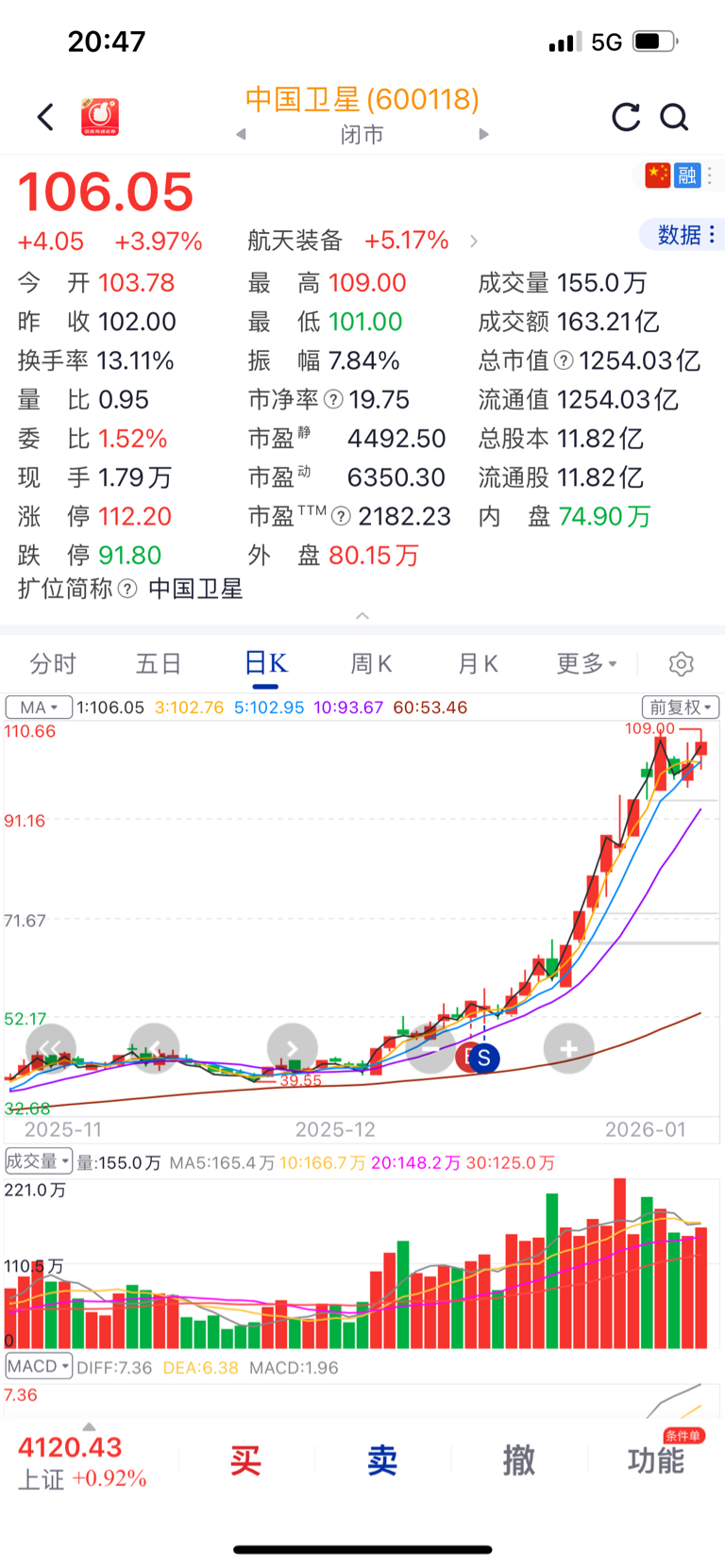This screenshot has width=725, height=1568.
Task: Open 成交量 indicator dropdown
Action: [39, 1161]
